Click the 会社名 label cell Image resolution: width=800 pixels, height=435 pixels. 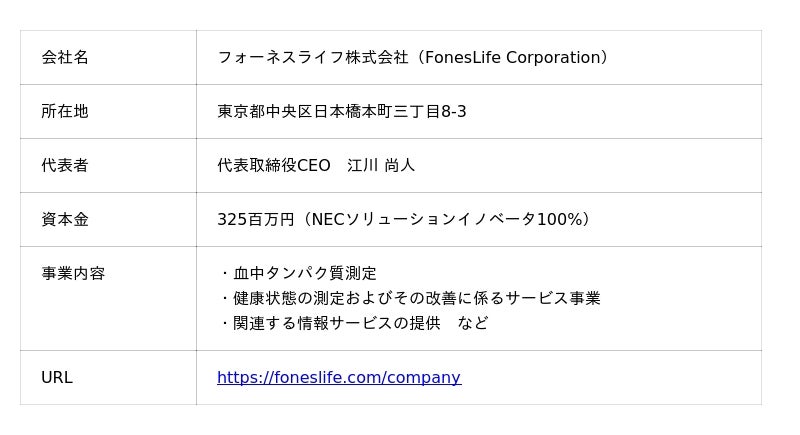(x=65, y=58)
